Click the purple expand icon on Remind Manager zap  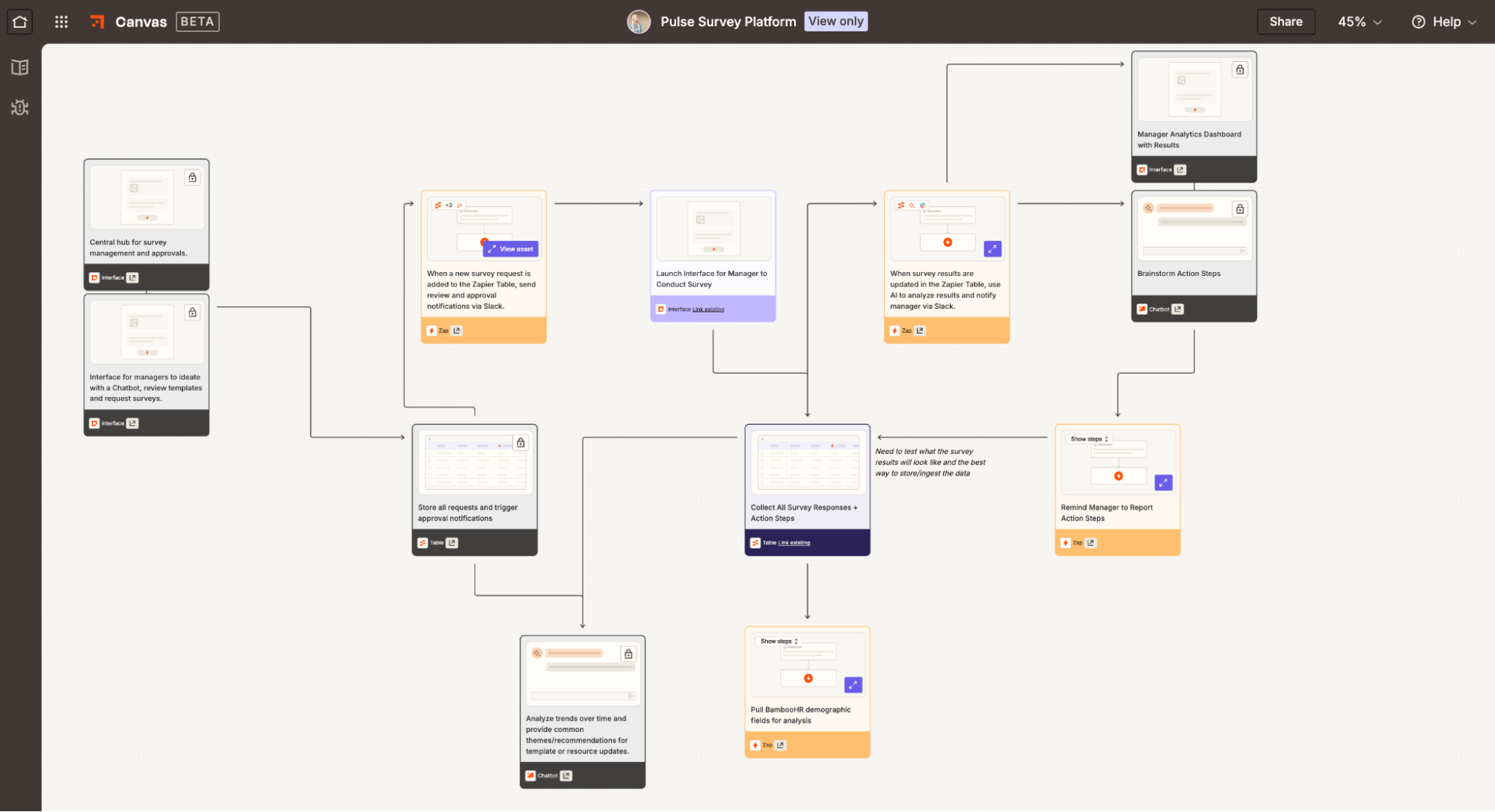coord(1163,482)
